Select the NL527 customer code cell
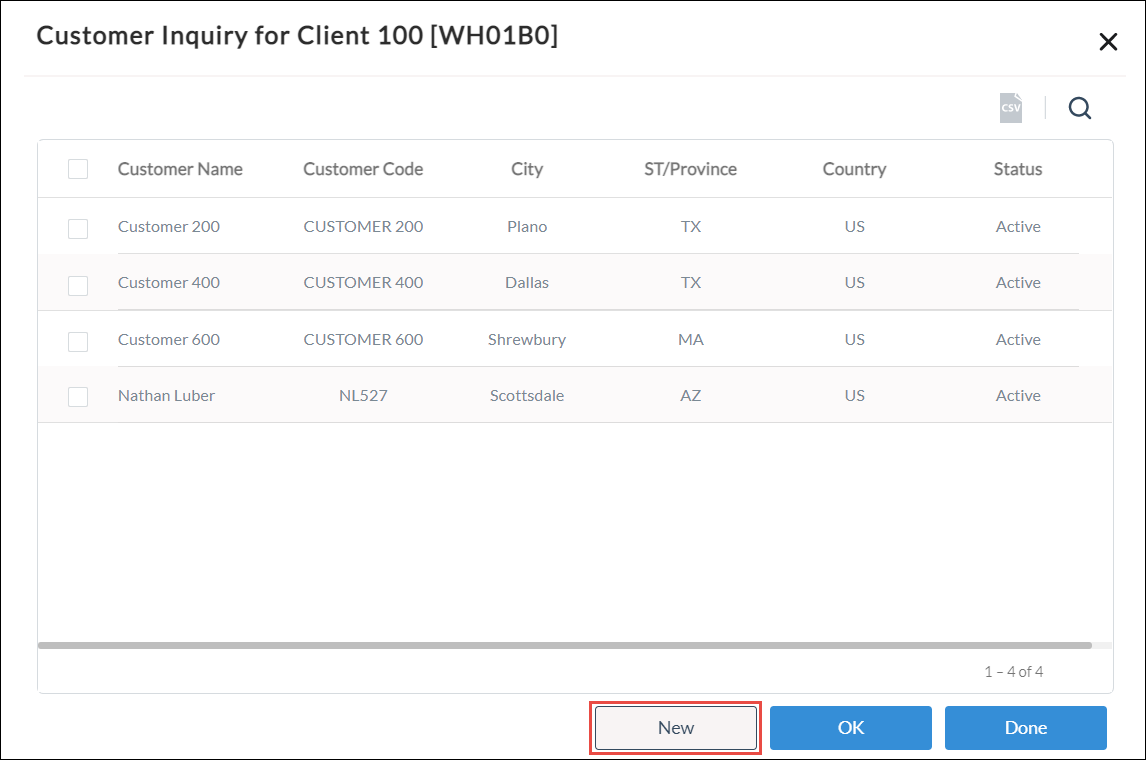This screenshot has height=760, width=1146. 363,396
